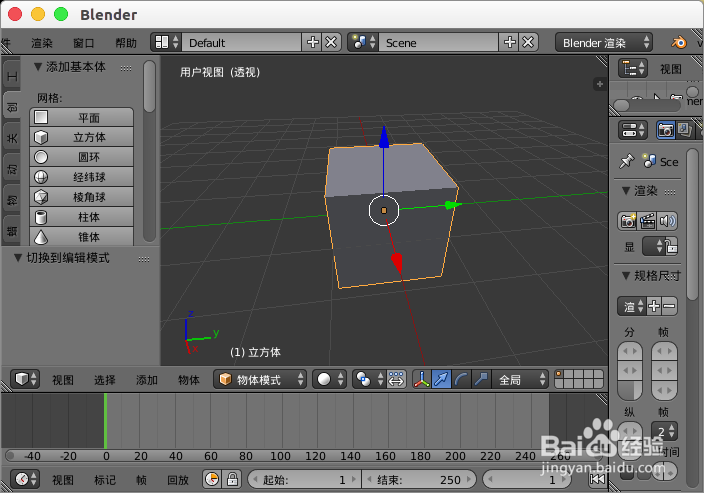Add a UV Sphere (经纬球)

[82, 177]
